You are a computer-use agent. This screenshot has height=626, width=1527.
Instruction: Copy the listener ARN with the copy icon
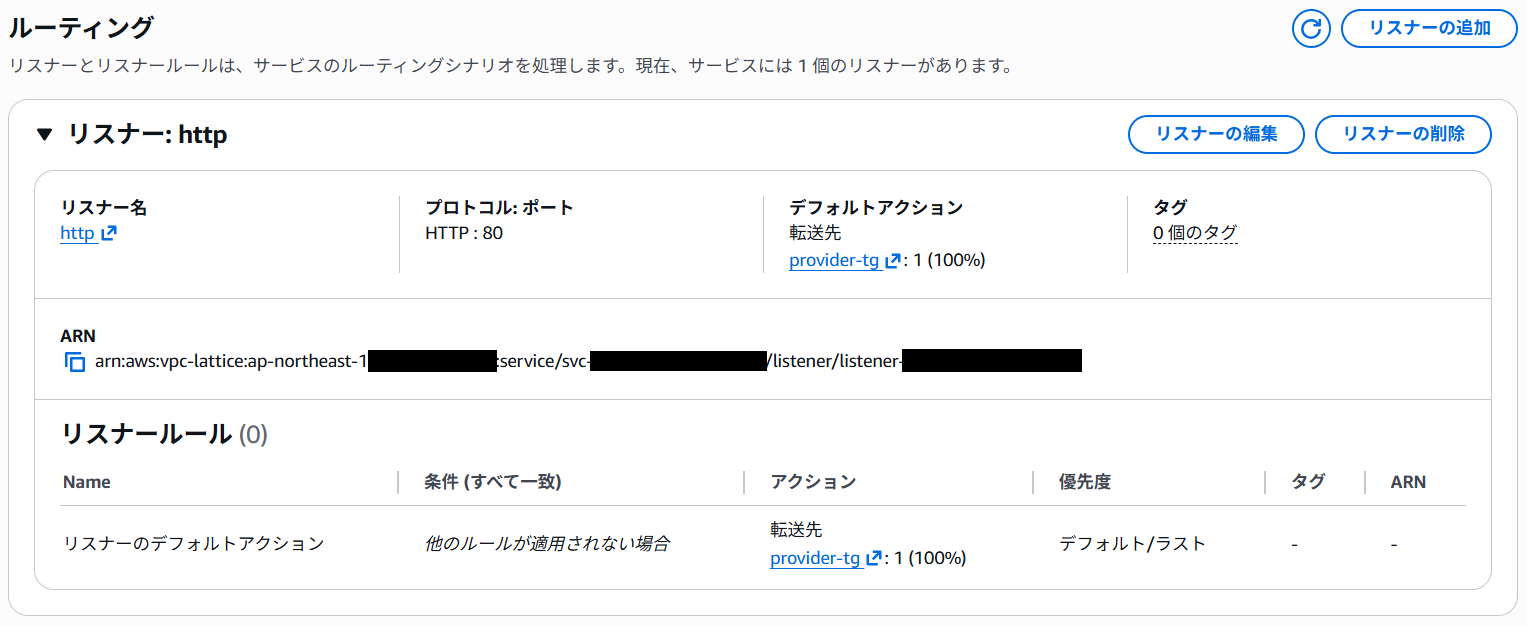click(x=75, y=362)
